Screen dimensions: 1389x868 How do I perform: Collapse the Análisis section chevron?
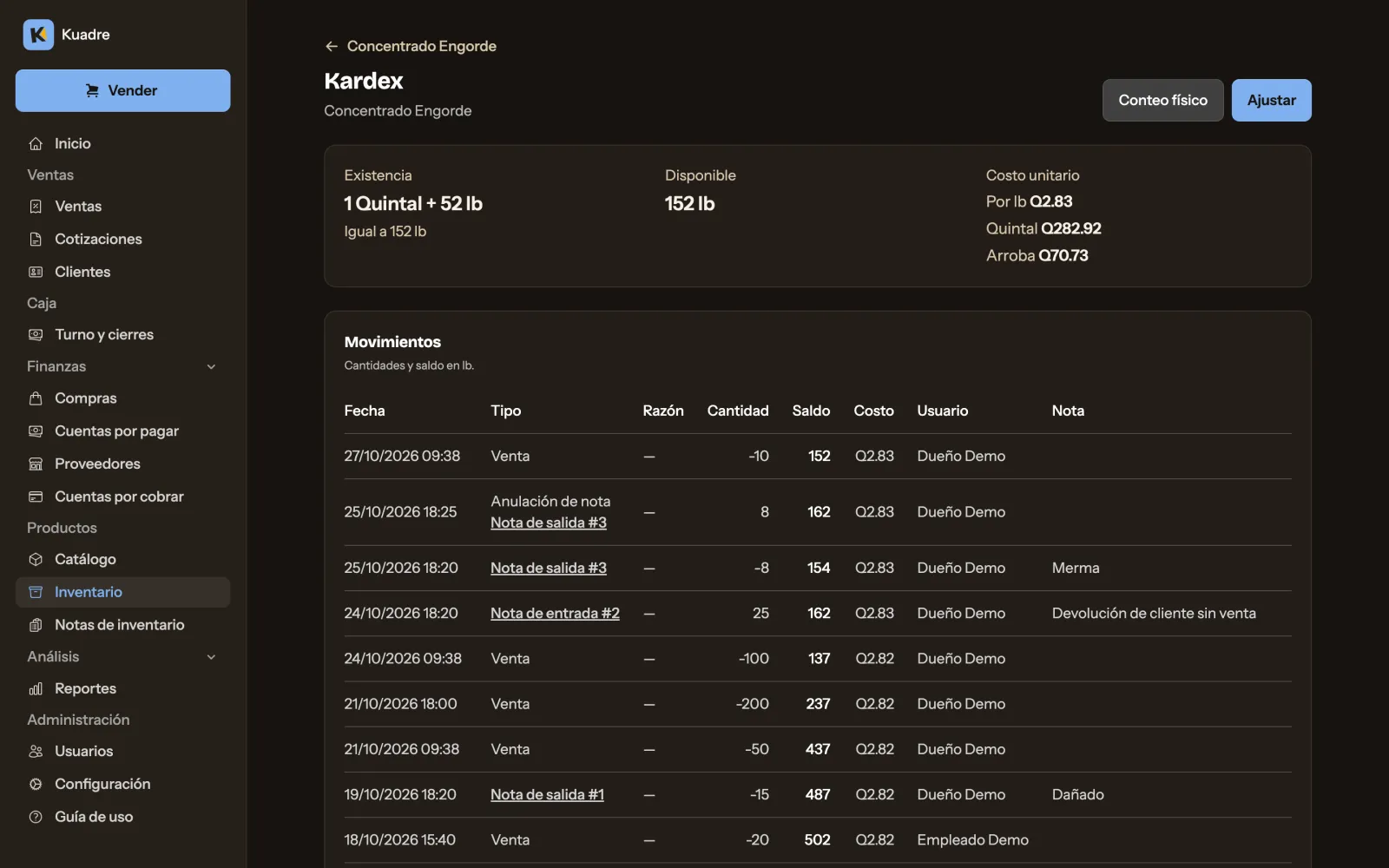pyautogui.click(x=211, y=657)
